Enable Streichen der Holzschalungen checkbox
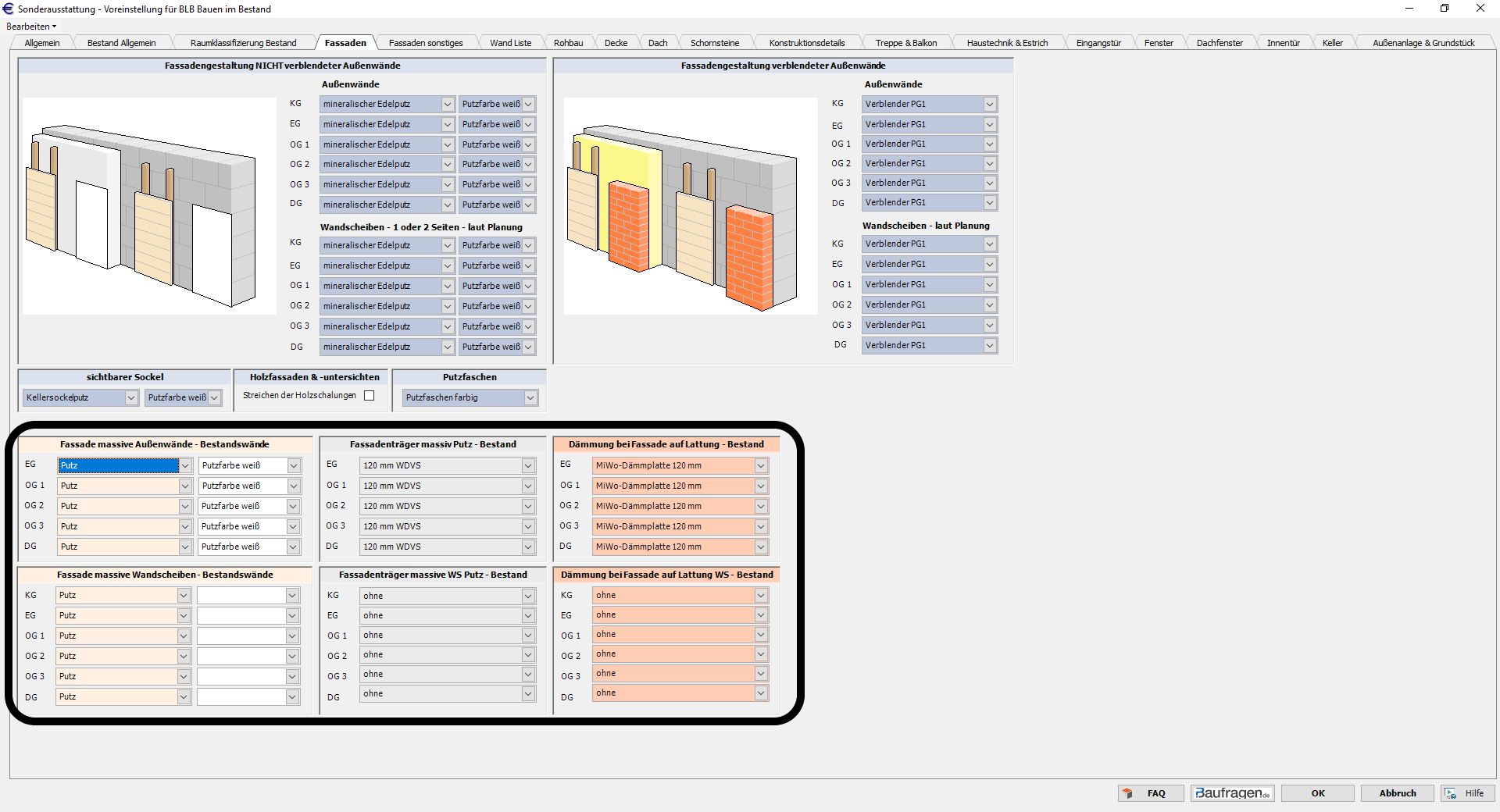The image size is (1500, 812). [370, 396]
